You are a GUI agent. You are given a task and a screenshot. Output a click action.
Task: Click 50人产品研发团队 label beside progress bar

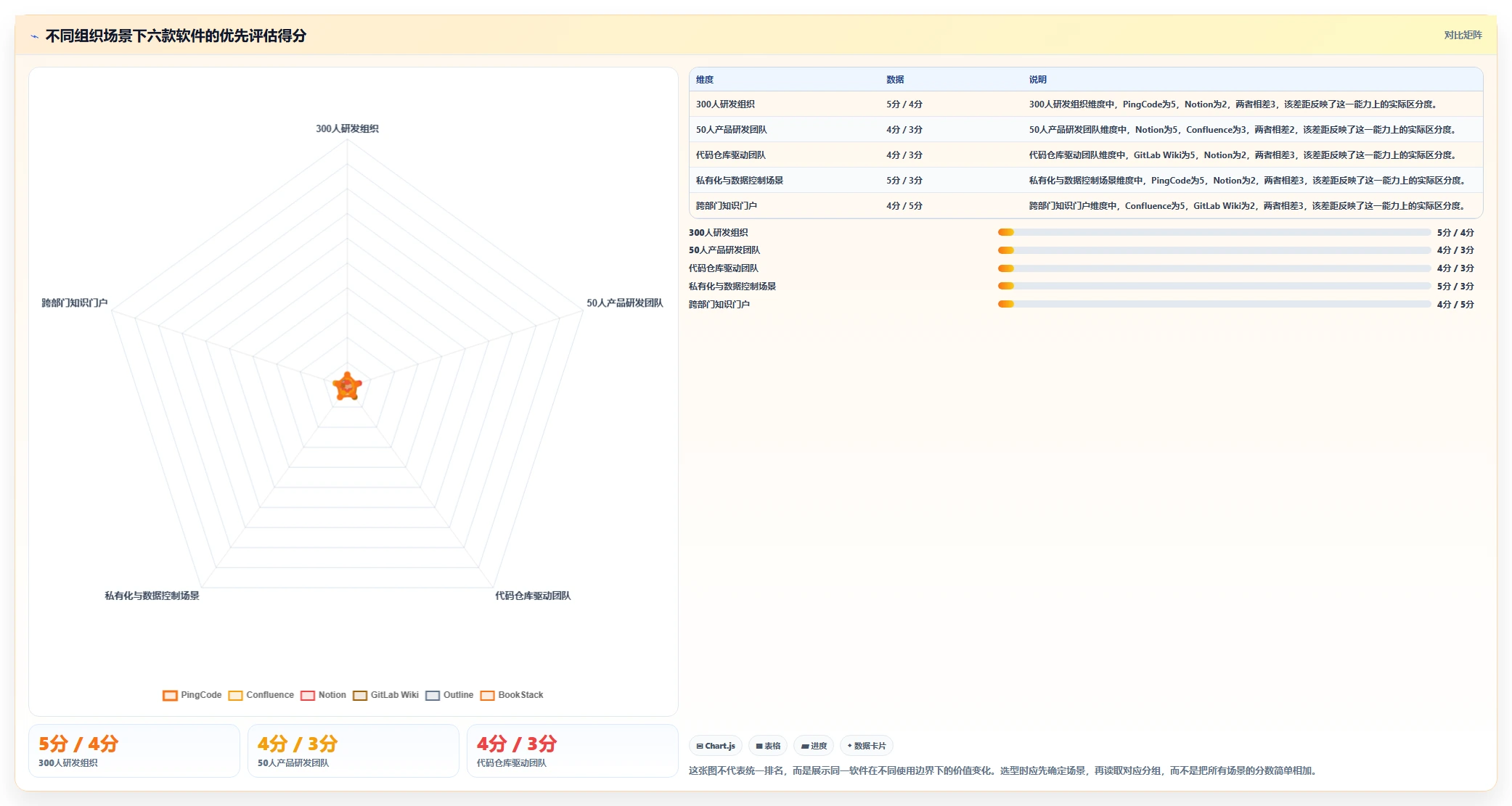[724, 250]
